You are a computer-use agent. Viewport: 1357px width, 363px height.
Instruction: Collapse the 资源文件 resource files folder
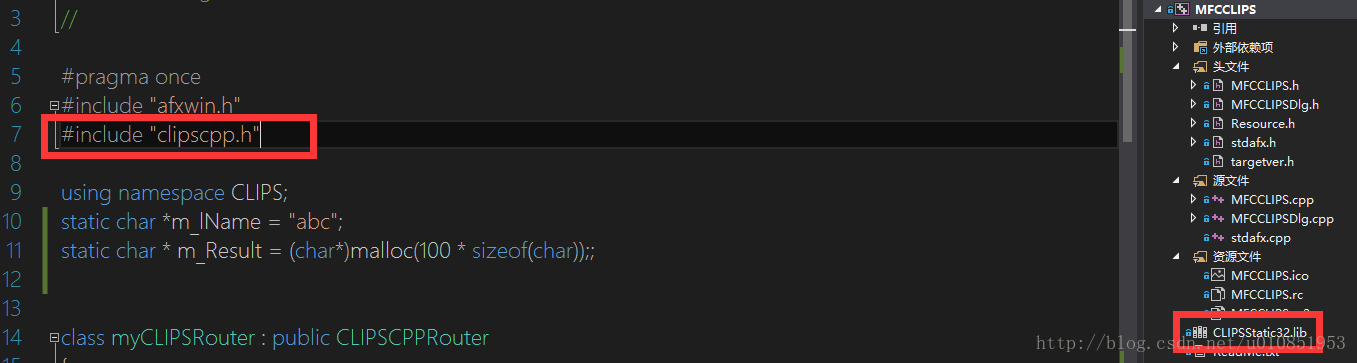point(1177,256)
